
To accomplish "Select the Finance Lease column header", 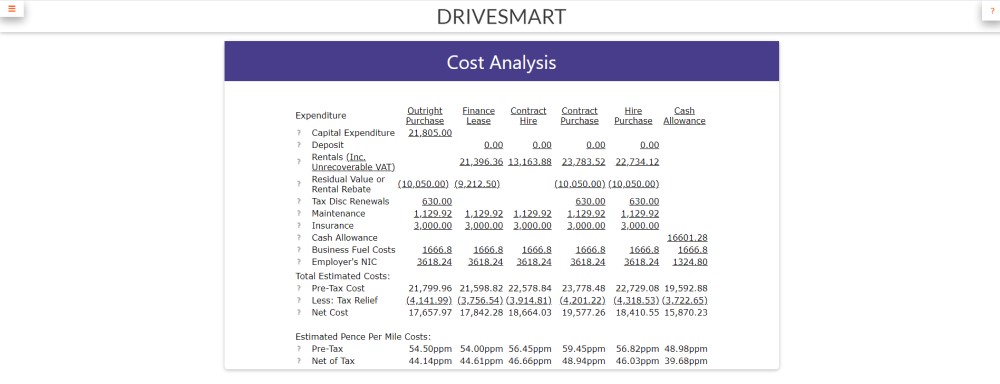I will point(478,115).
